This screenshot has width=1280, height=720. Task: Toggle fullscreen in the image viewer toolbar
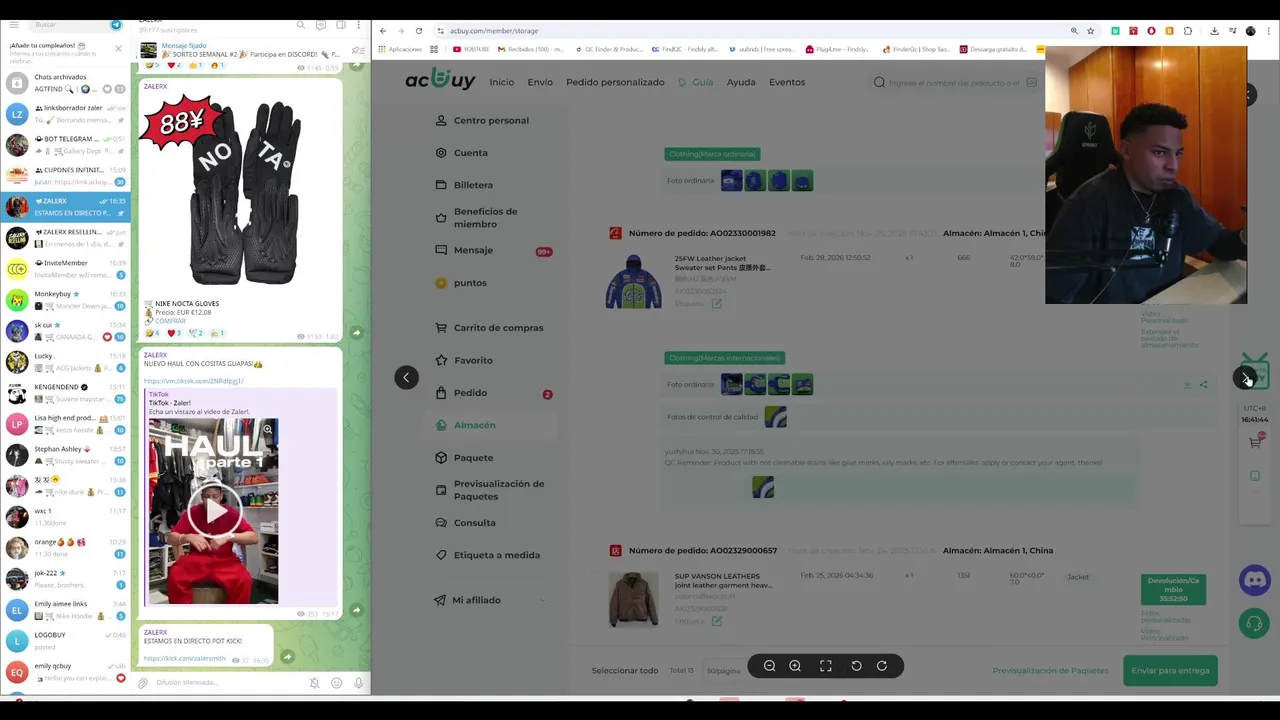coord(826,666)
